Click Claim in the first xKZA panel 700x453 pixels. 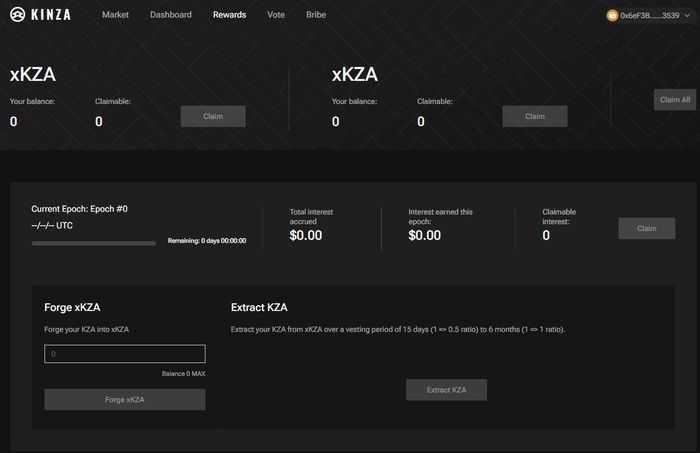(213, 116)
